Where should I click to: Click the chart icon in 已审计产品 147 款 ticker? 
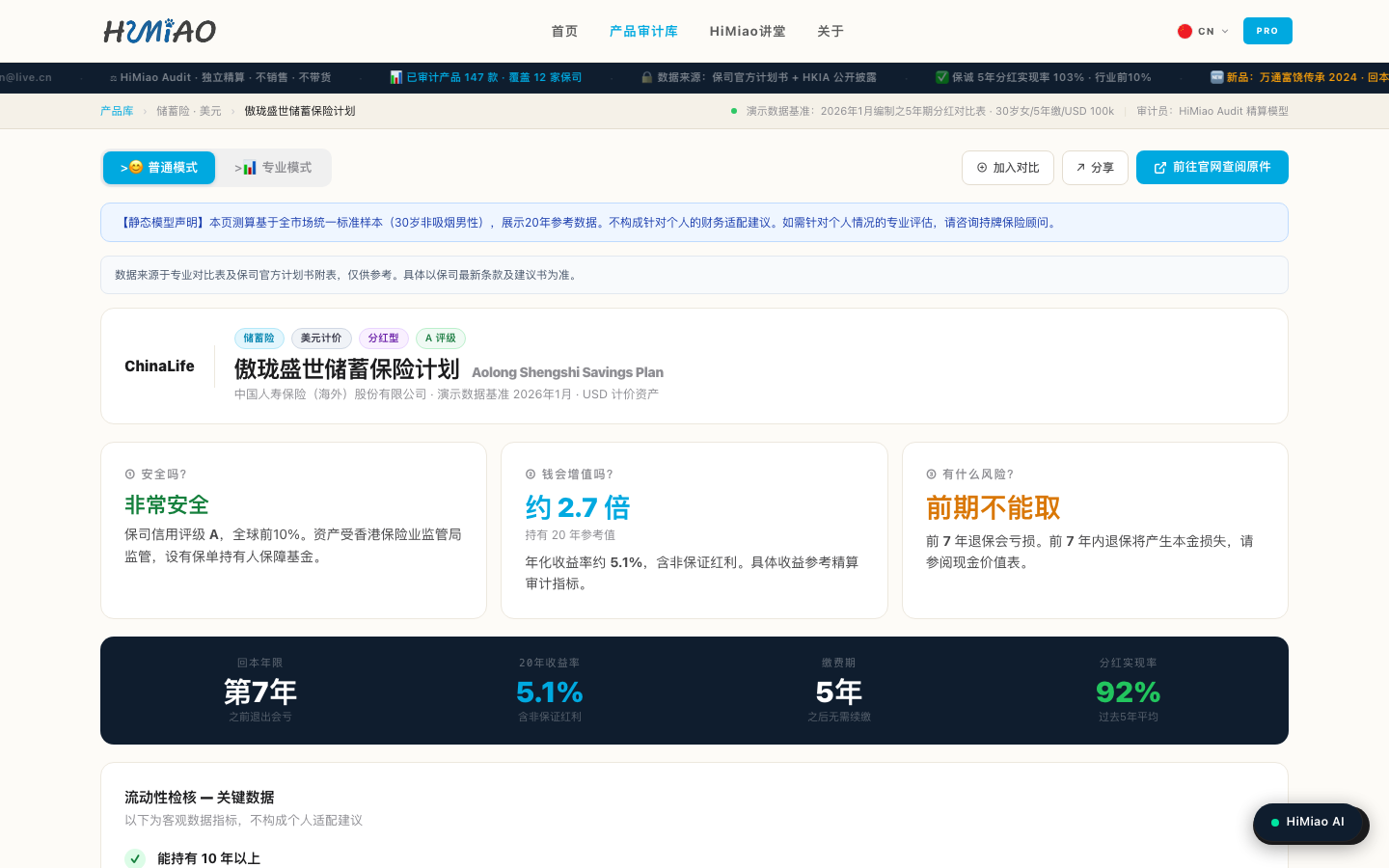coord(395,77)
